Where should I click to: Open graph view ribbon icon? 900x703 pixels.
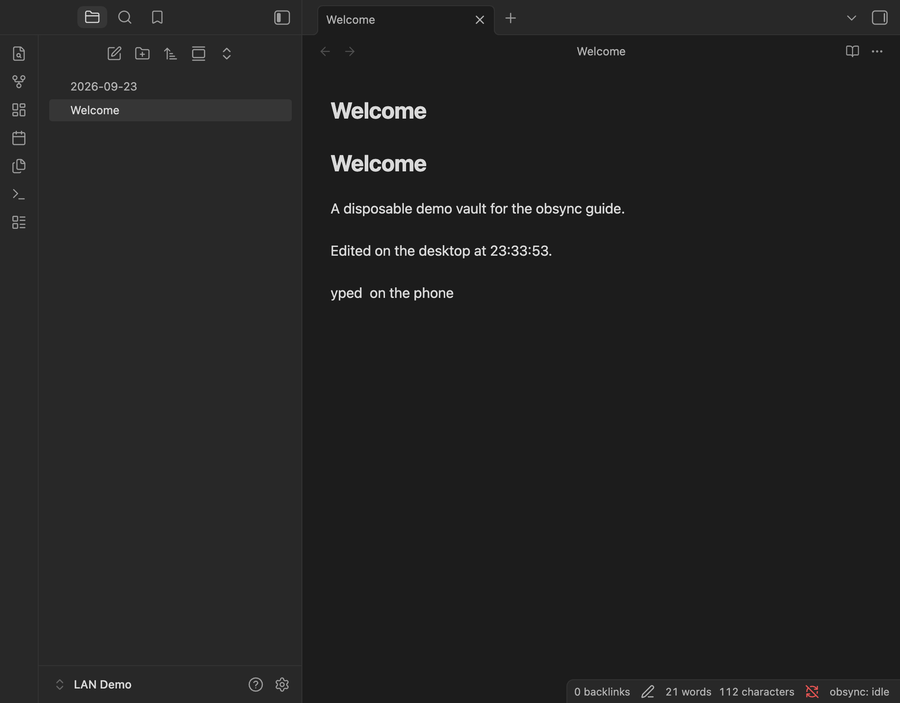click(x=19, y=81)
